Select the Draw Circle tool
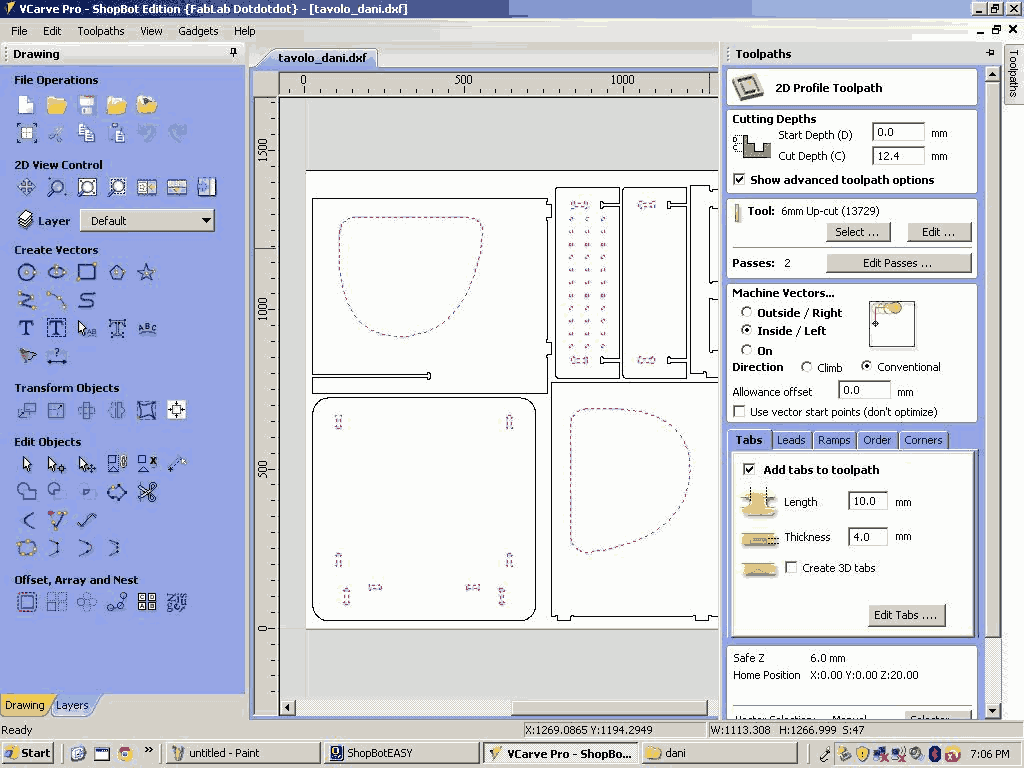The image size is (1024, 768). (x=27, y=272)
